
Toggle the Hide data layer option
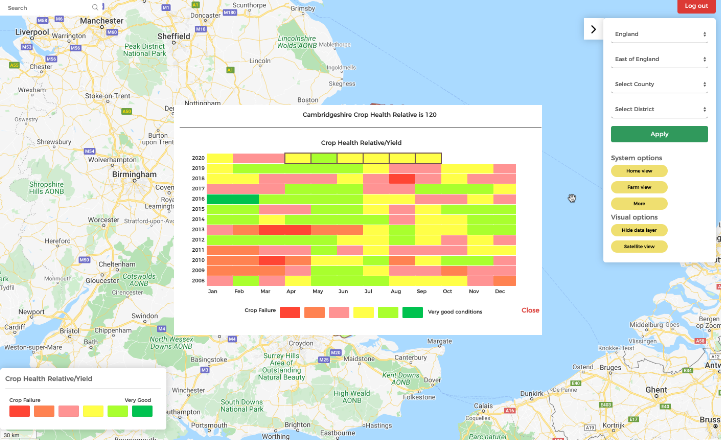click(x=639, y=230)
